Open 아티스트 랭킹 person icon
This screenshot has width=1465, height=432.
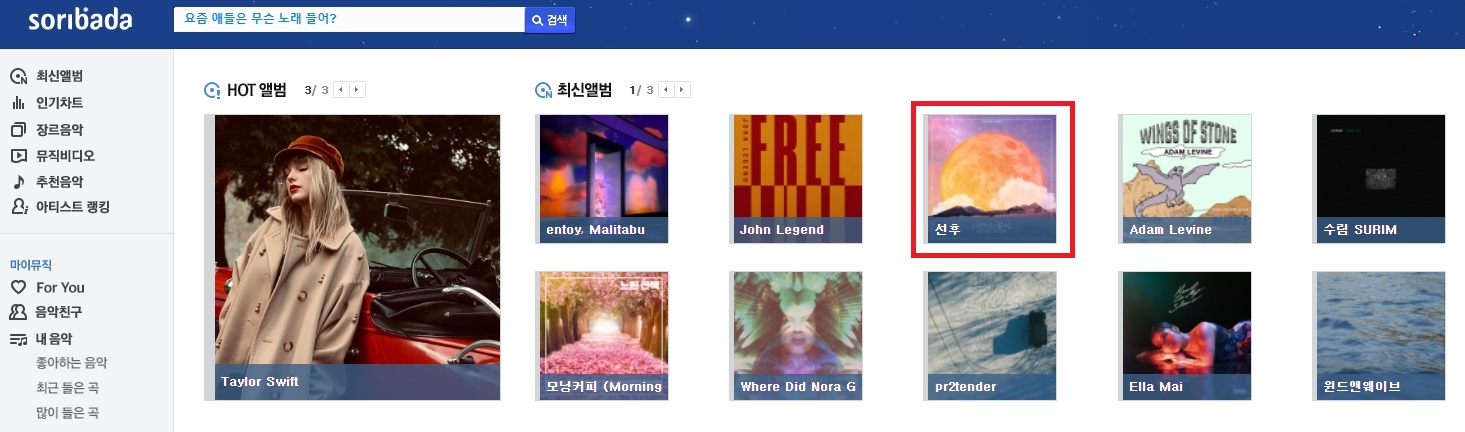click(x=18, y=207)
